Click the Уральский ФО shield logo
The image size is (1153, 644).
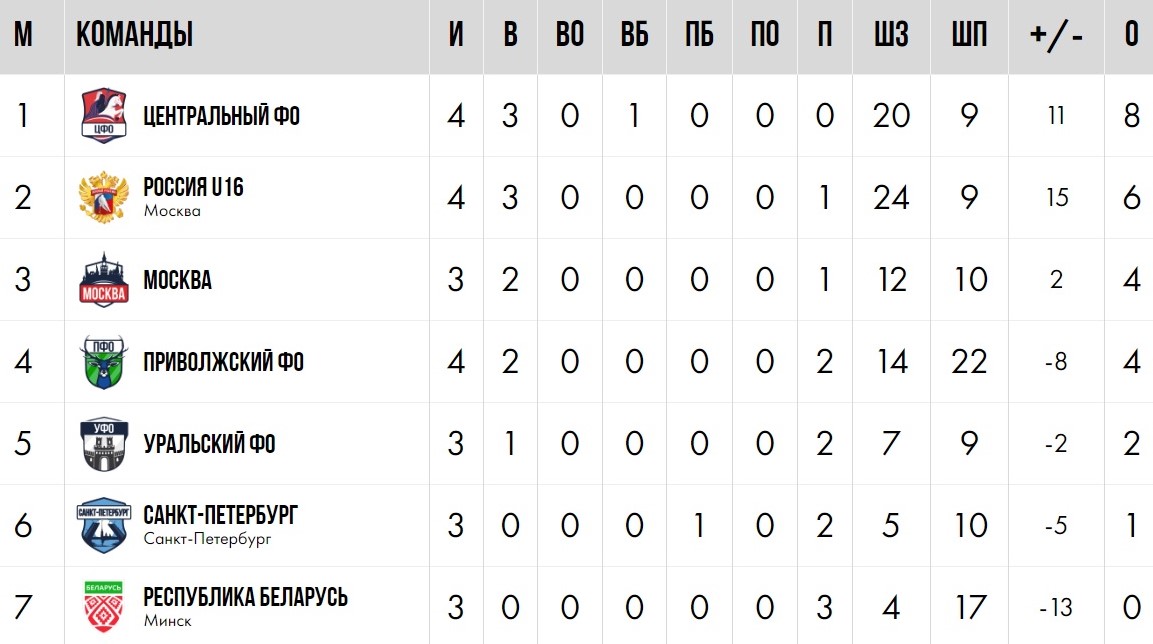[x=104, y=444]
